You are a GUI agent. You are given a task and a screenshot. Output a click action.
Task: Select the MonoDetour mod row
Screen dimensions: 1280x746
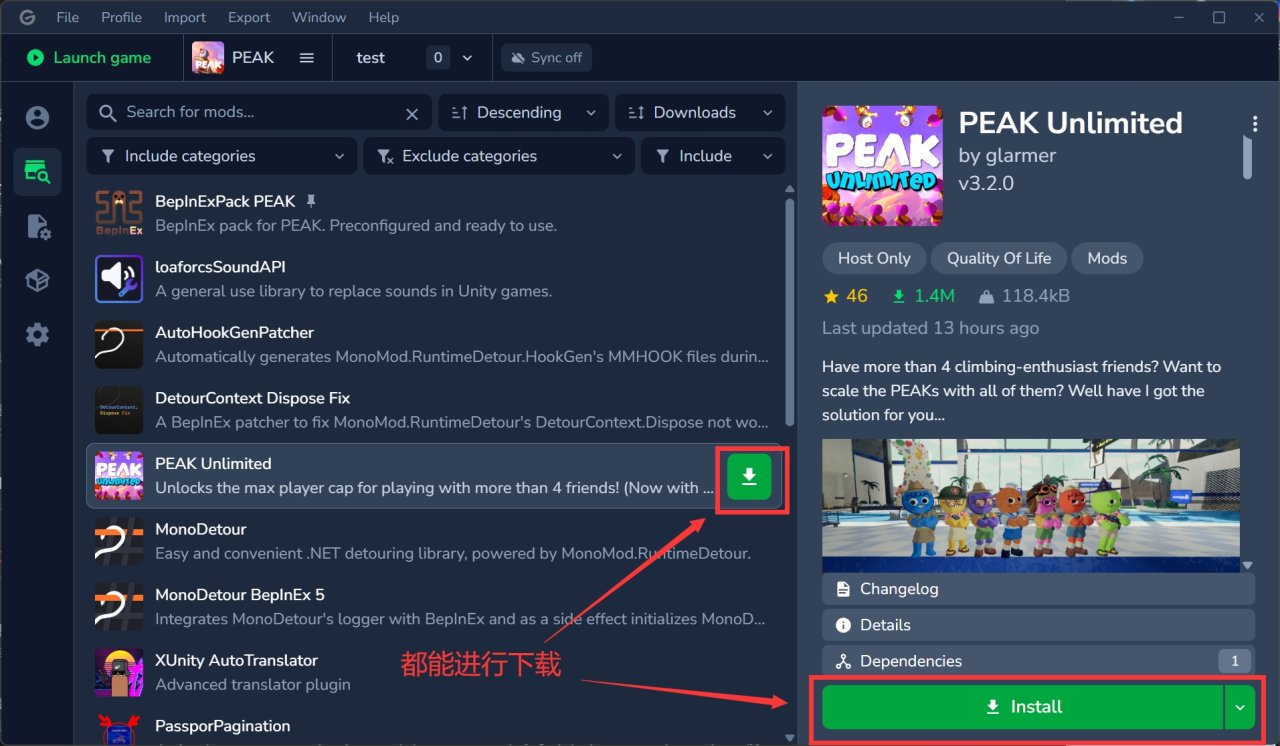[x=435, y=541]
